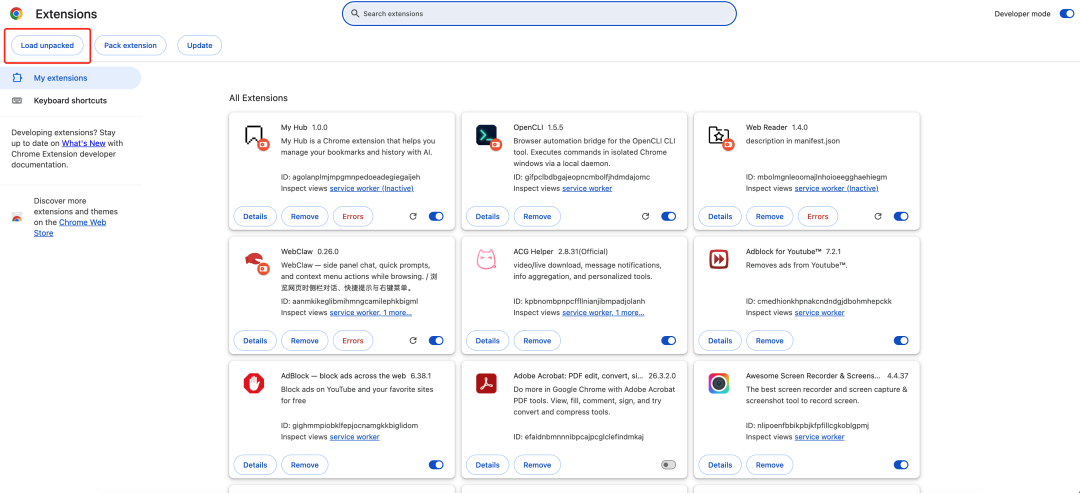Click the Awesome Screen Recorder icon
Screen dimensions: 1080x493
[719, 383]
